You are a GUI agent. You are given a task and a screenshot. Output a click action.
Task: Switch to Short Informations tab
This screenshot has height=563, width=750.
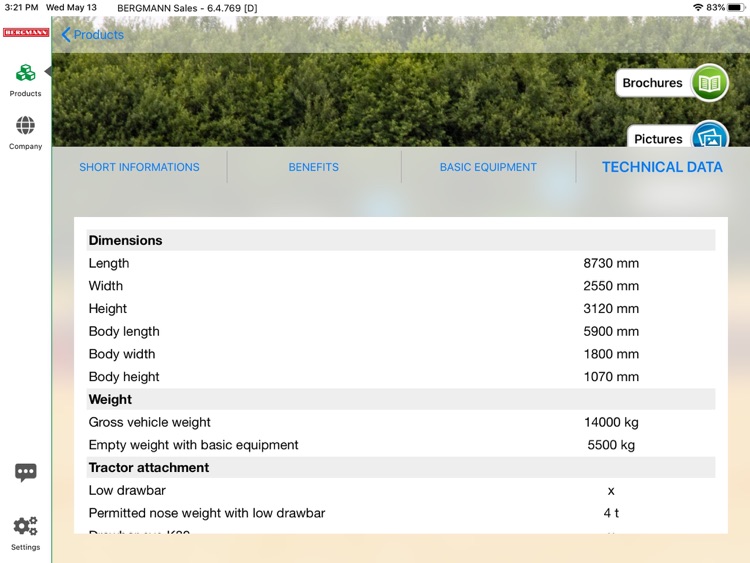click(x=139, y=167)
